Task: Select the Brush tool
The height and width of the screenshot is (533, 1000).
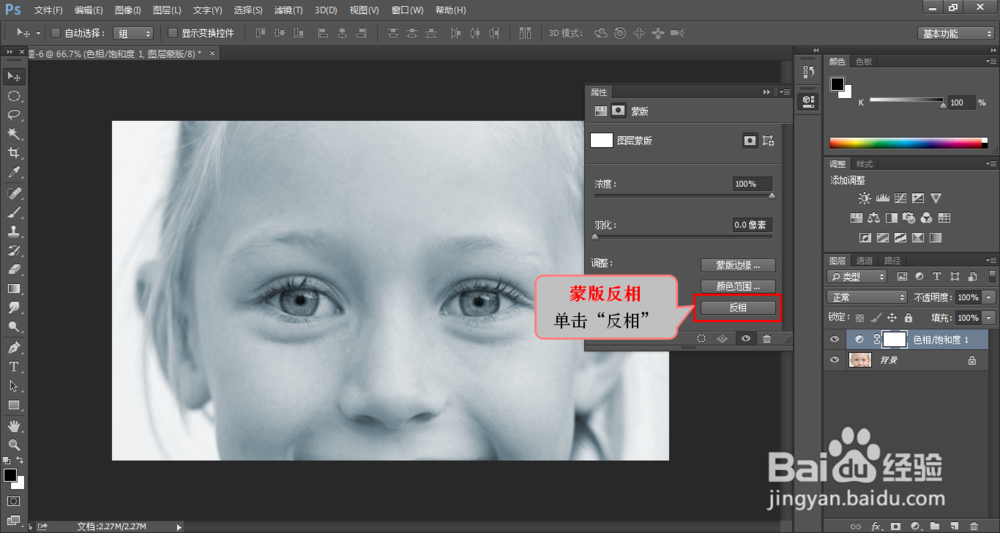Action: (x=14, y=212)
